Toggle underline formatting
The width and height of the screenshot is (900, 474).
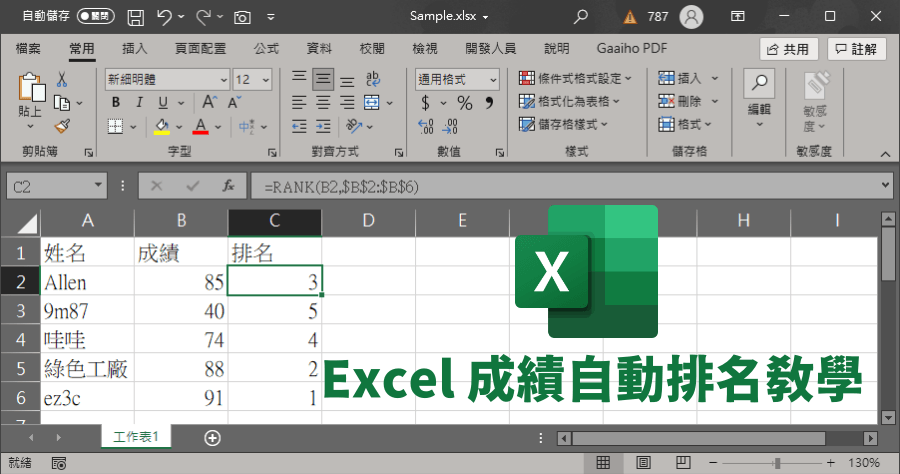coord(163,102)
